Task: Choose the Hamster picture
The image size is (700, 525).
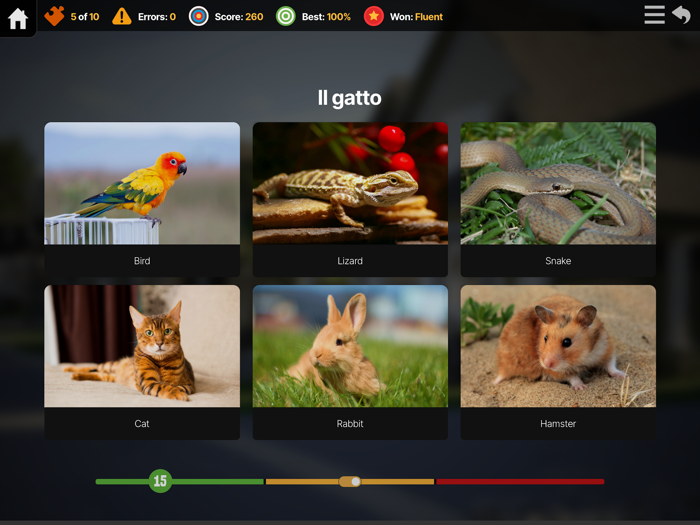Action: [x=558, y=346]
